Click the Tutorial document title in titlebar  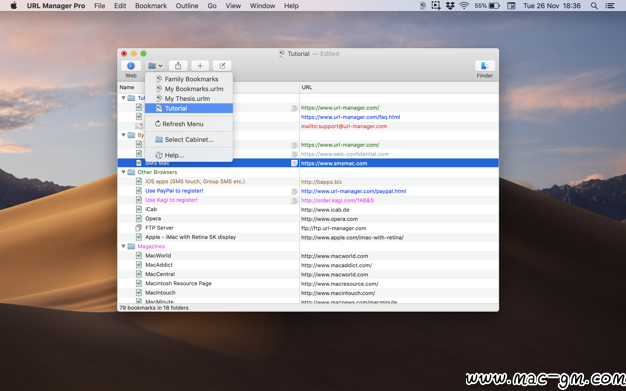pos(298,54)
